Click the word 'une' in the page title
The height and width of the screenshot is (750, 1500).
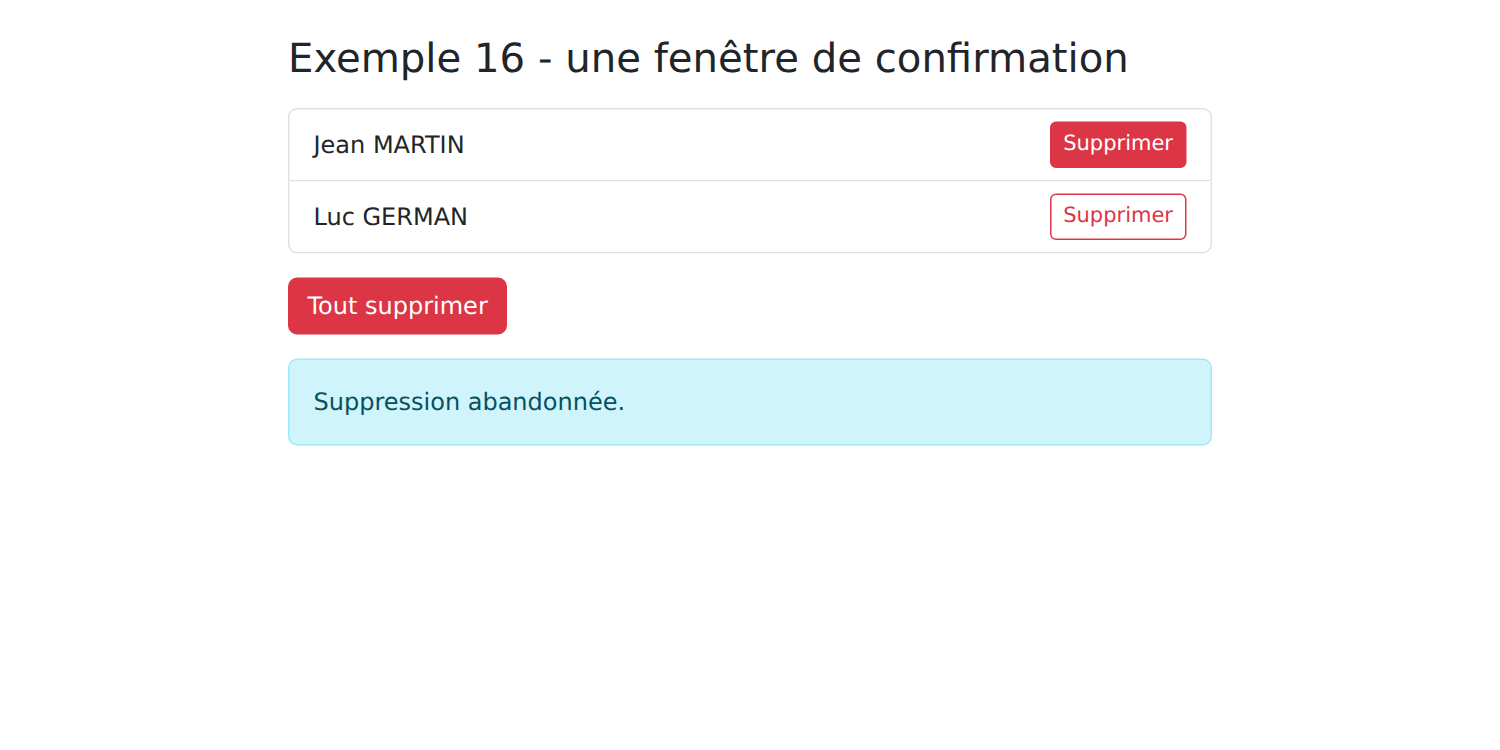point(604,58)
